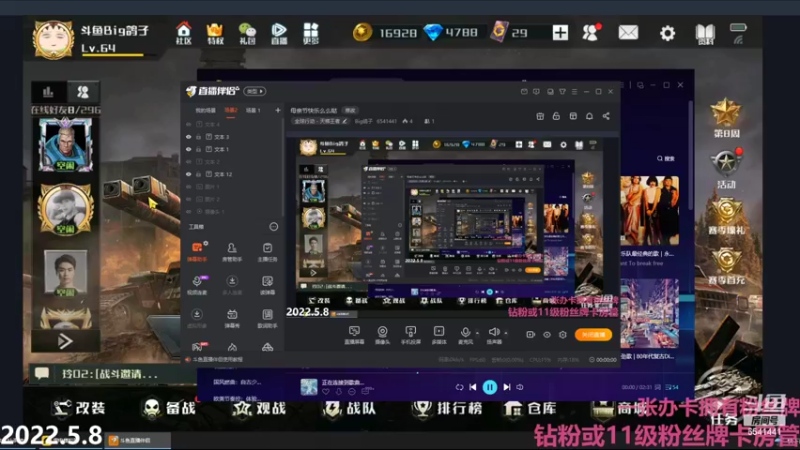This screenshot has height=450, width=800.
Task: Open the game 排行榜 leaderboard menu
Action: pos(447,408)
